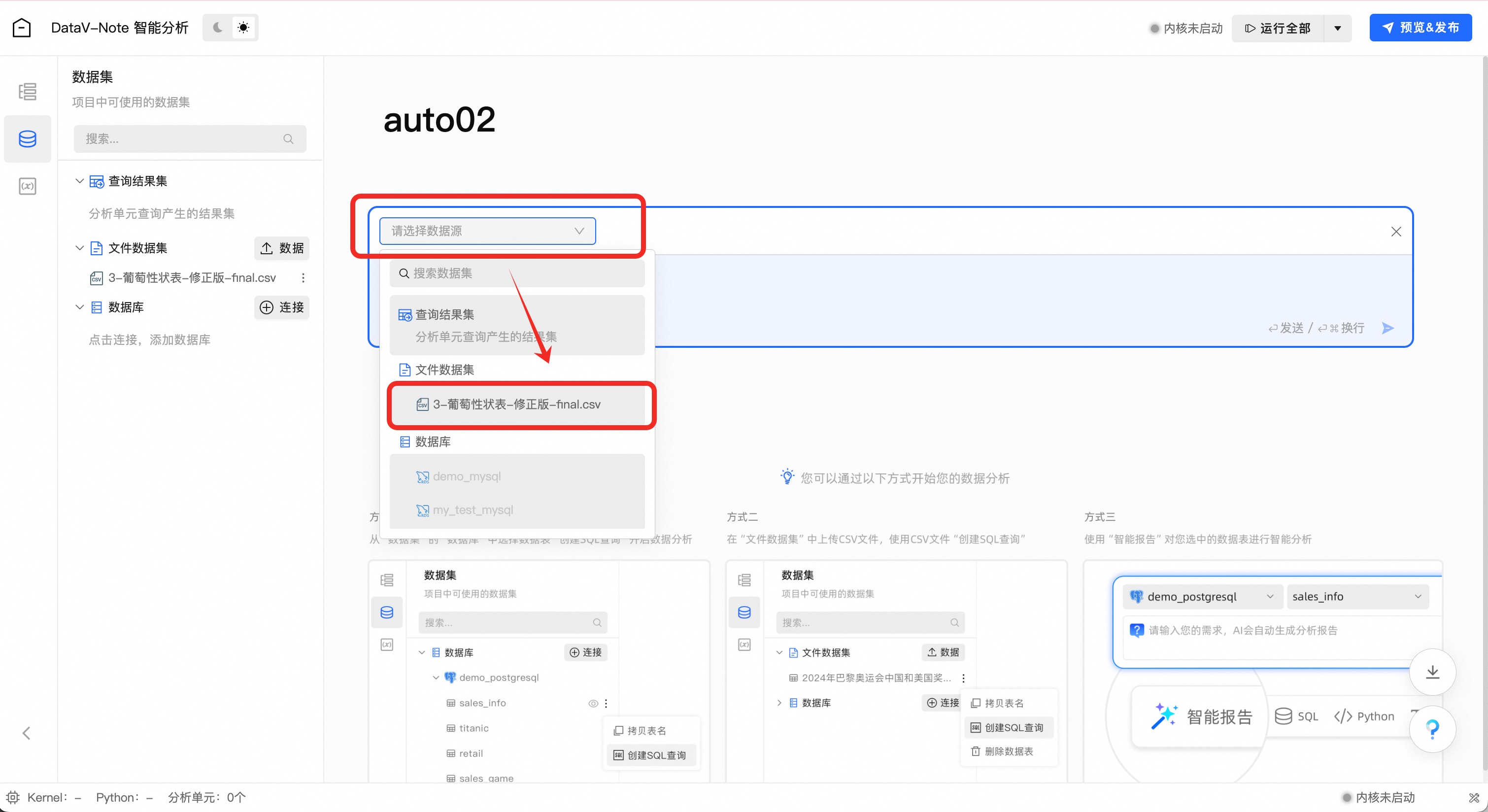The height and width of the screenshot is (812, 1488).
Task: Select demo_mysql in the dropdown list
Action: point(466,476)
